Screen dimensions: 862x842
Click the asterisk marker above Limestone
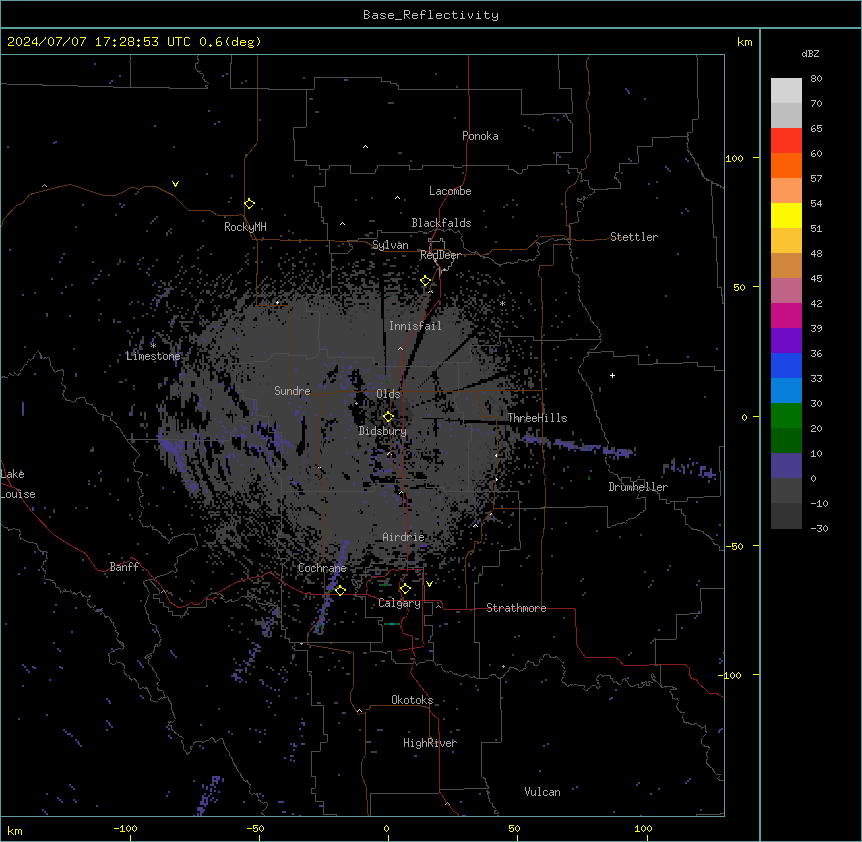point(153,346)
